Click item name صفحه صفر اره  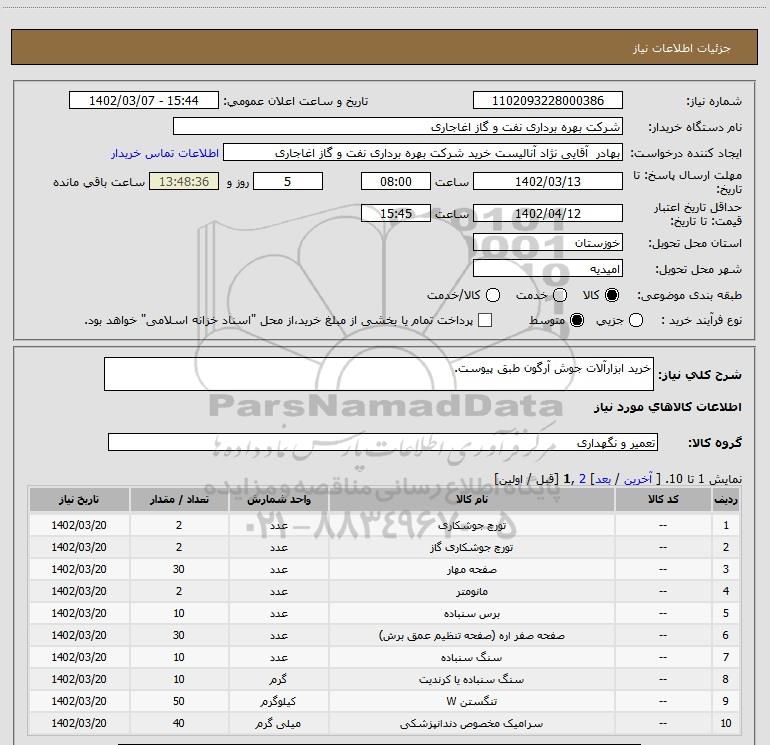pos(471,635)
